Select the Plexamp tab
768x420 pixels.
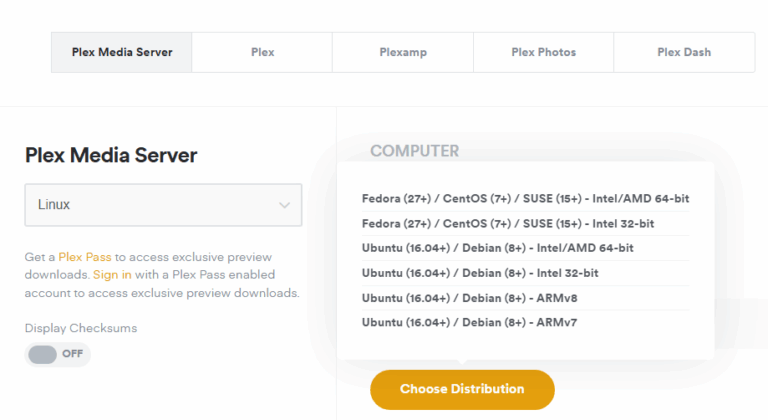403,52
